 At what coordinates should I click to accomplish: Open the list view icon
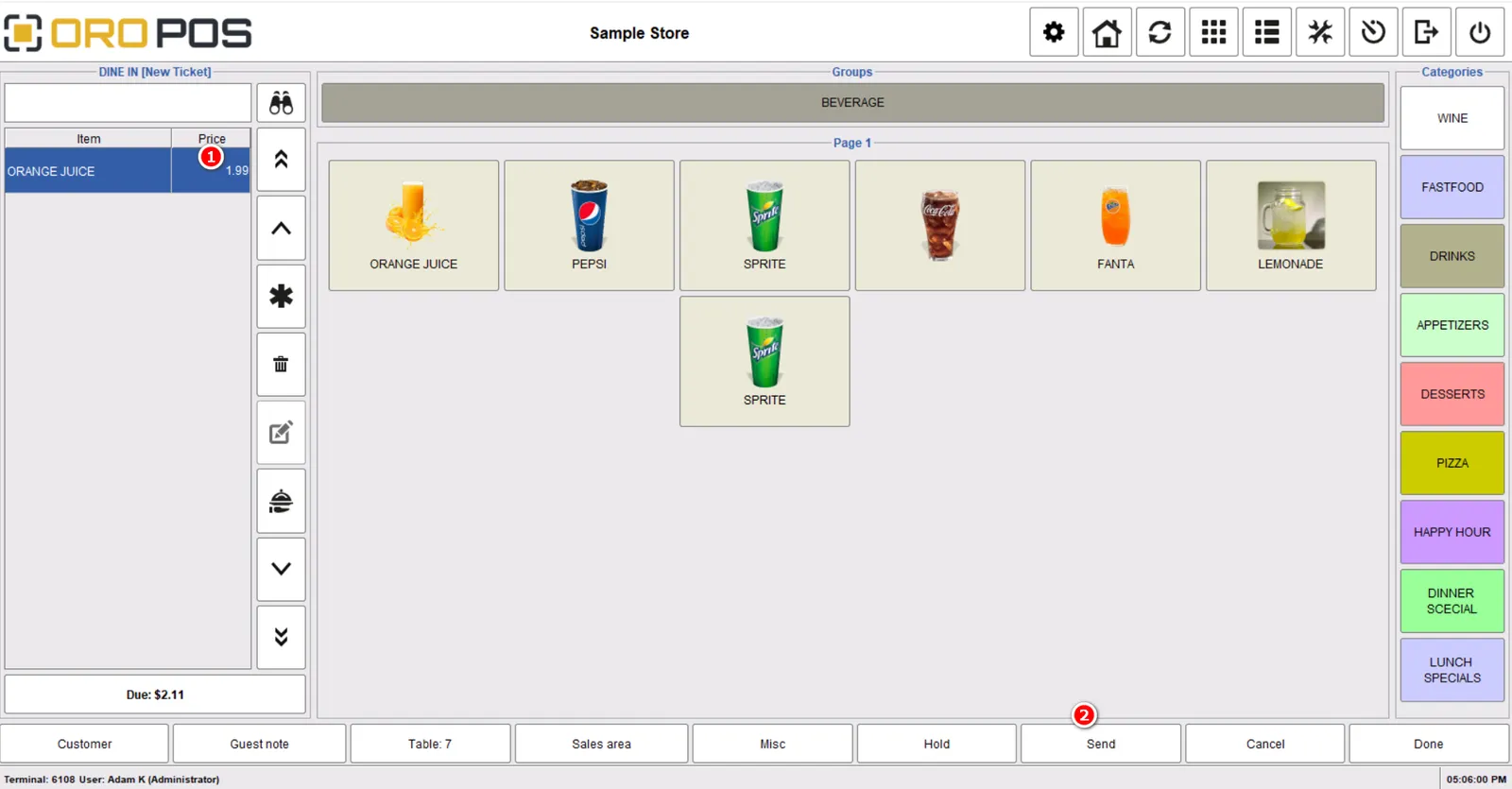coord(1266,33)
